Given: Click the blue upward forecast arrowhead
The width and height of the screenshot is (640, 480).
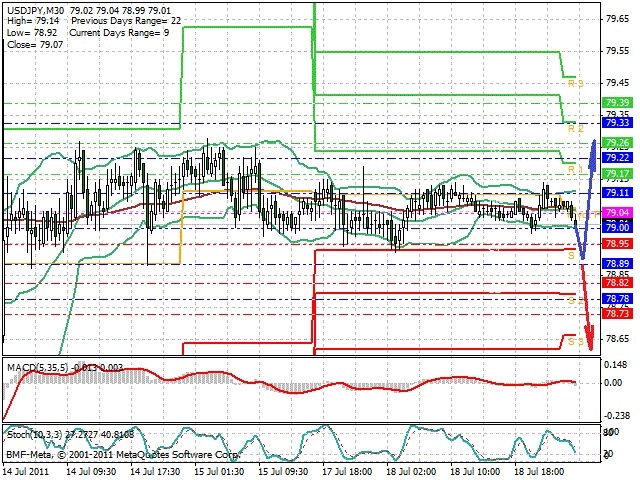Looking at the screenshot, I should (593, 153).
